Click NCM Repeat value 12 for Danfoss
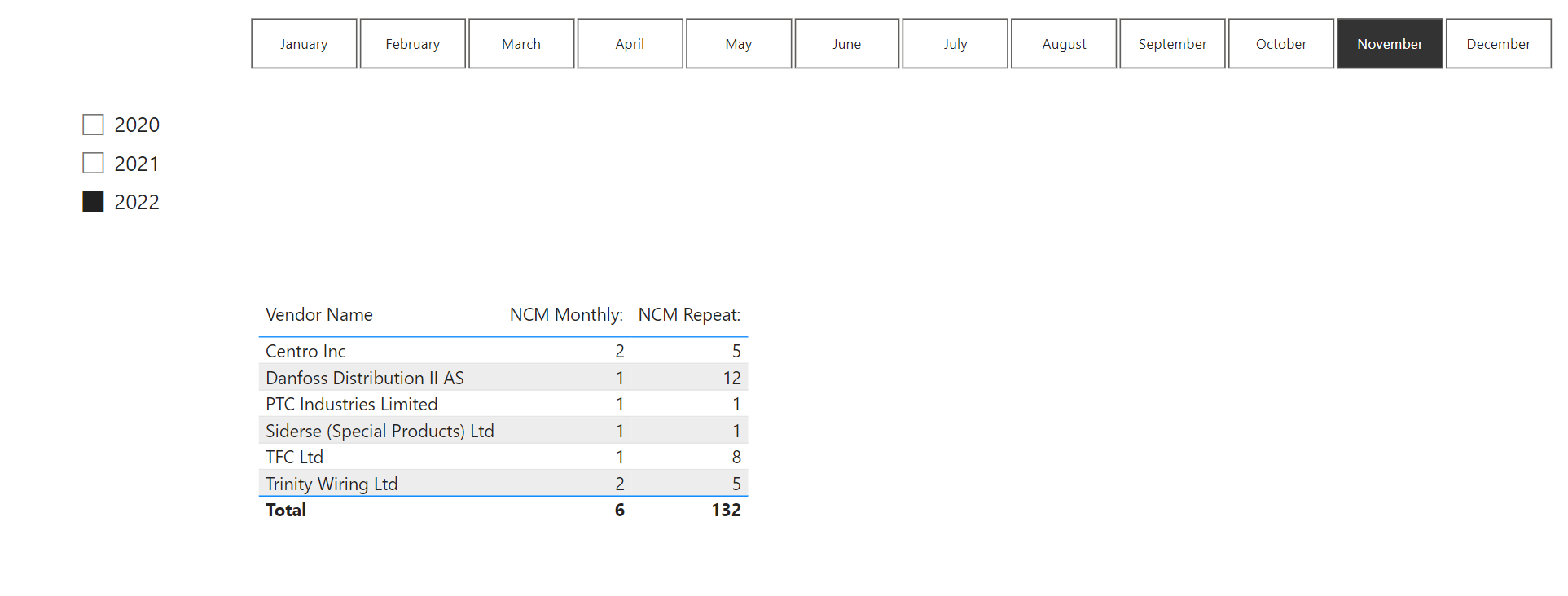1568x596 pixels. point(731,379)
